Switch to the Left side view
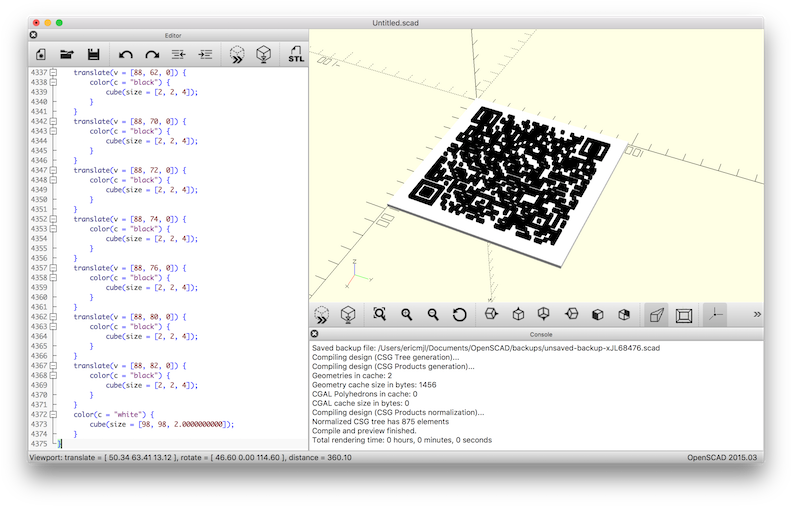This screenshot has height=506, width=791. tap(571, 314)
